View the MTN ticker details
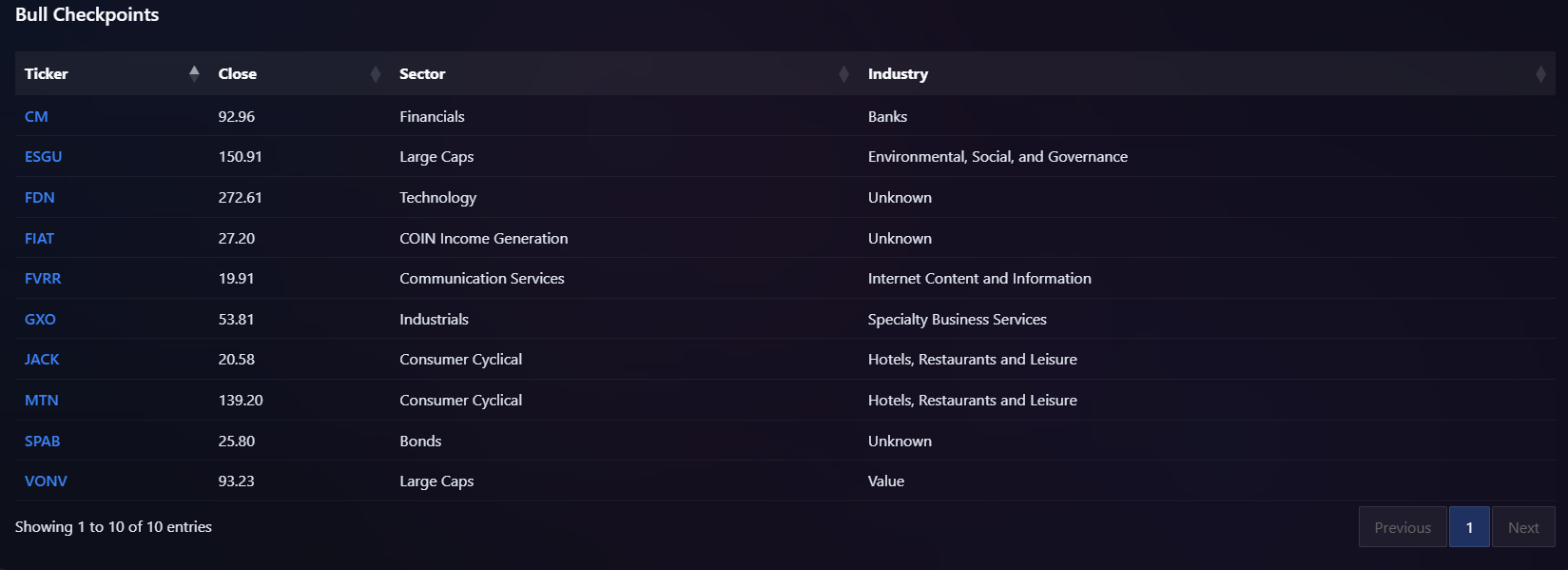The height and width of the screenshot is (570, 1568). pyautogui.click(x=42, y=401)
